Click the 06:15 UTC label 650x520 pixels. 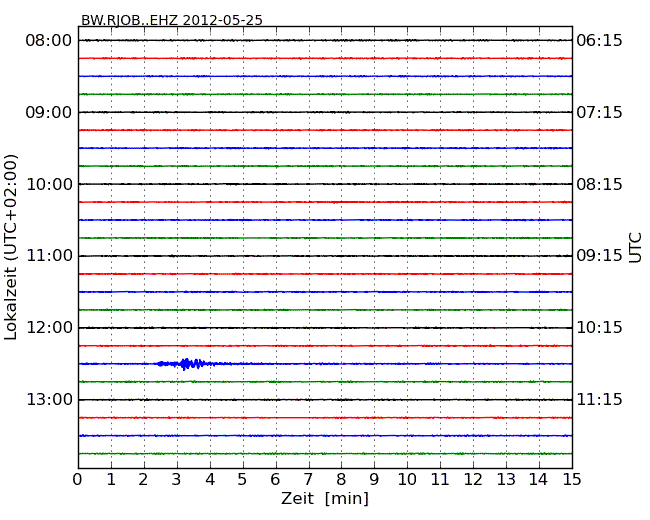click(x=599, y=41)
